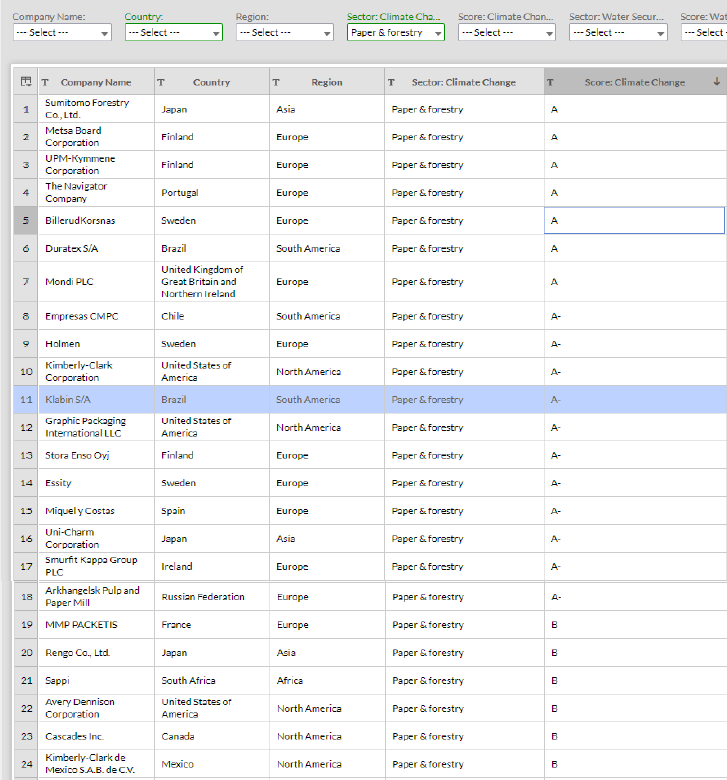Click Kimberly-Clark de Mexico S.A.B. de C.V. cell
The width and height of the screenshot is (727, 780).
pyautogui.click(x=97, y=764)
